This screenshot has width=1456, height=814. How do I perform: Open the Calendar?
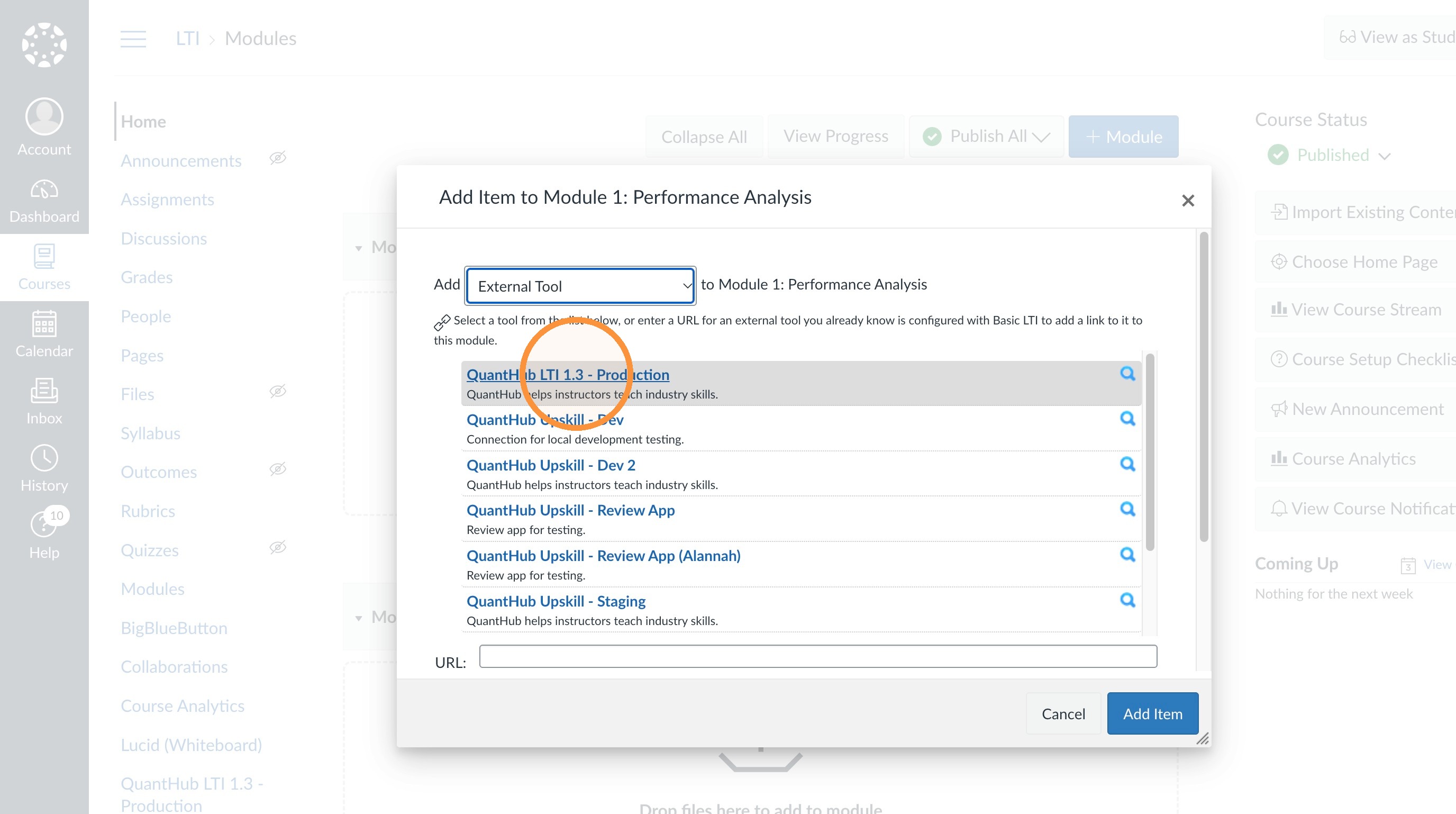(44, 334)
